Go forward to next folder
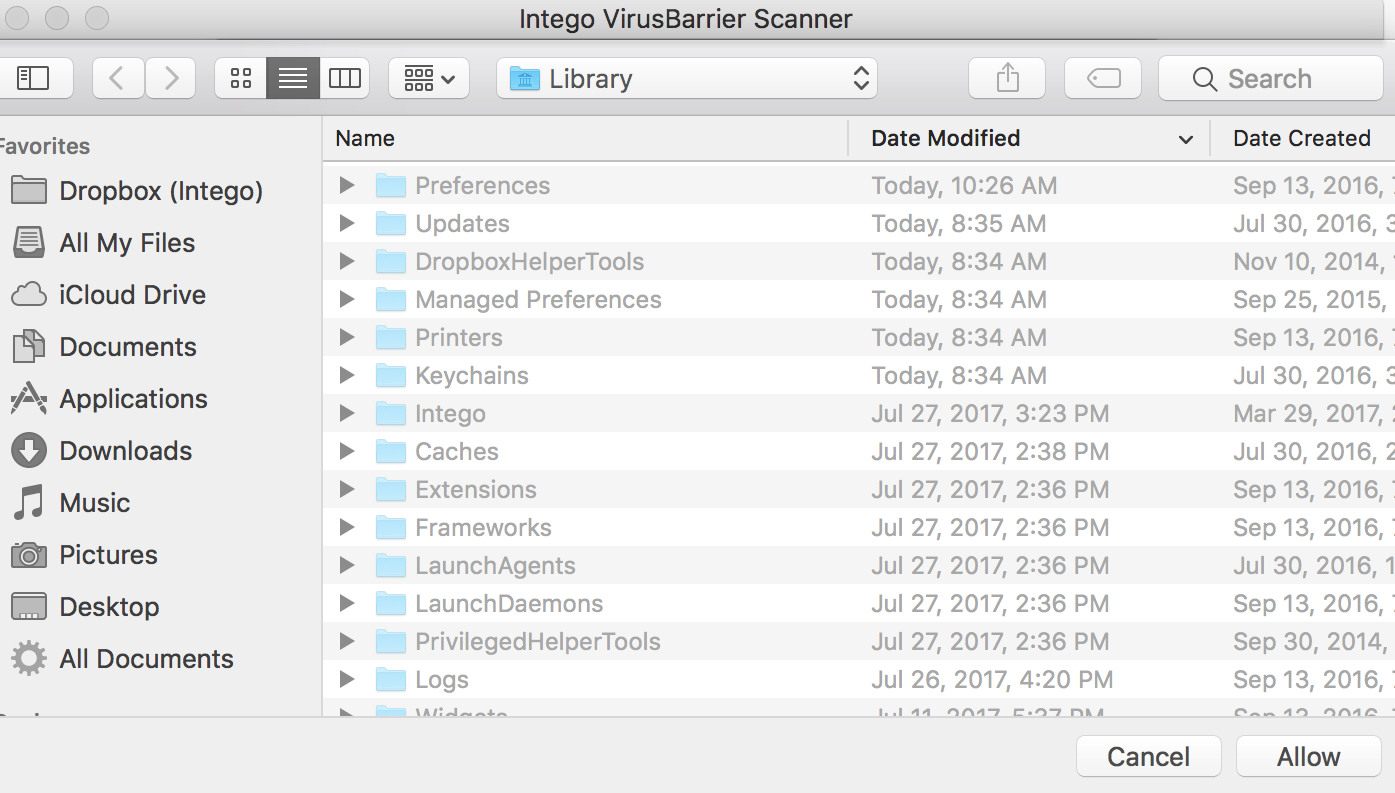This screenshot has height=793, width=1395. (172, 78)
